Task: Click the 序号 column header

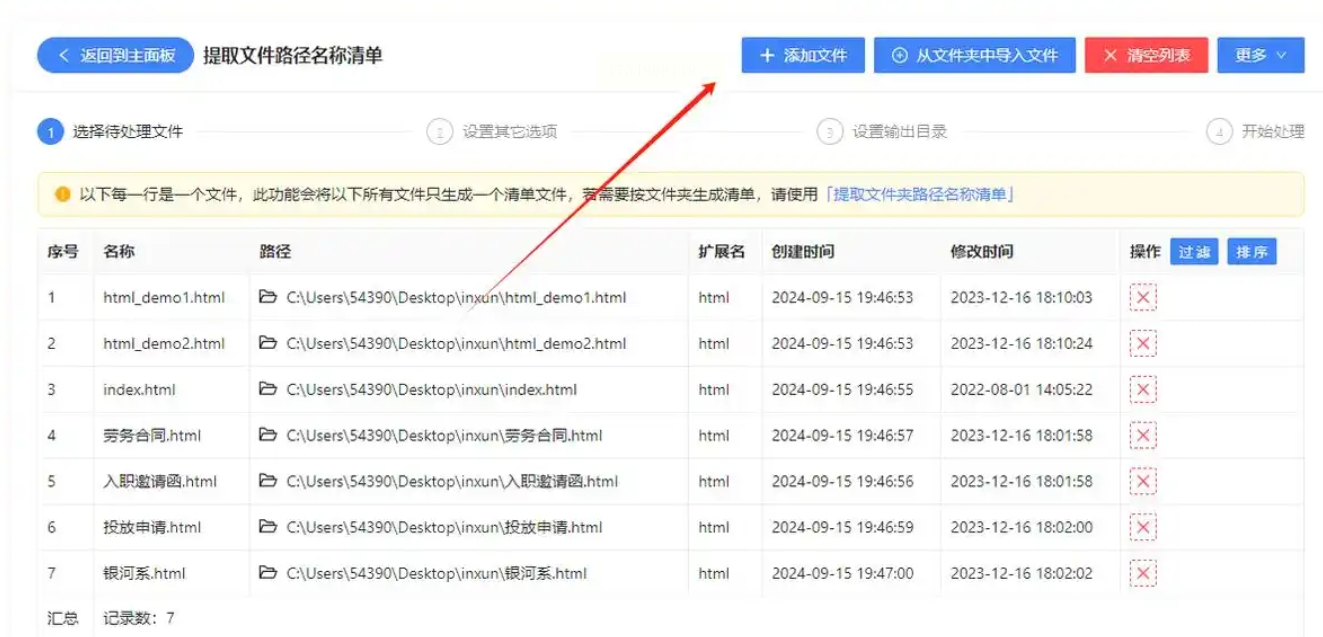Action: [63, 252]
